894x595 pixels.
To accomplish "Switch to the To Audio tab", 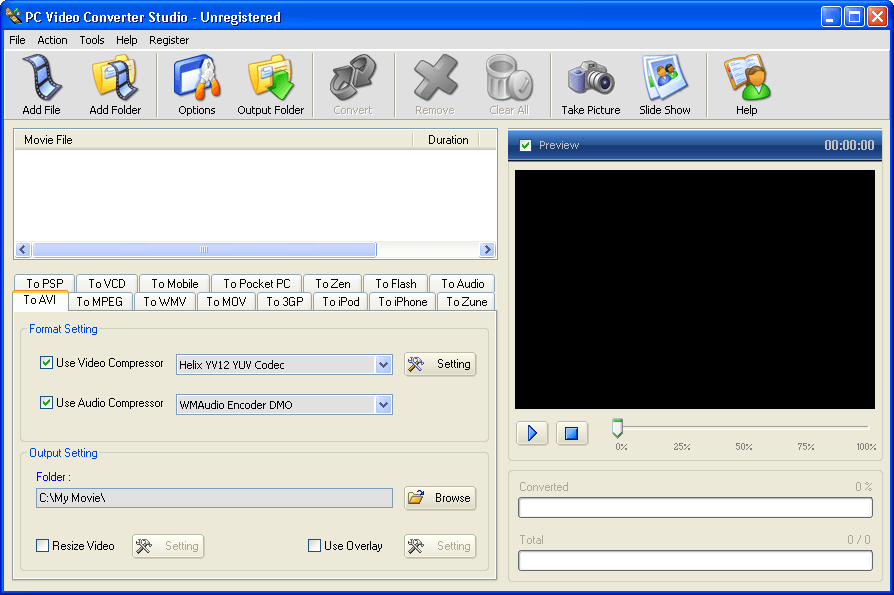I will pos(462,283).
